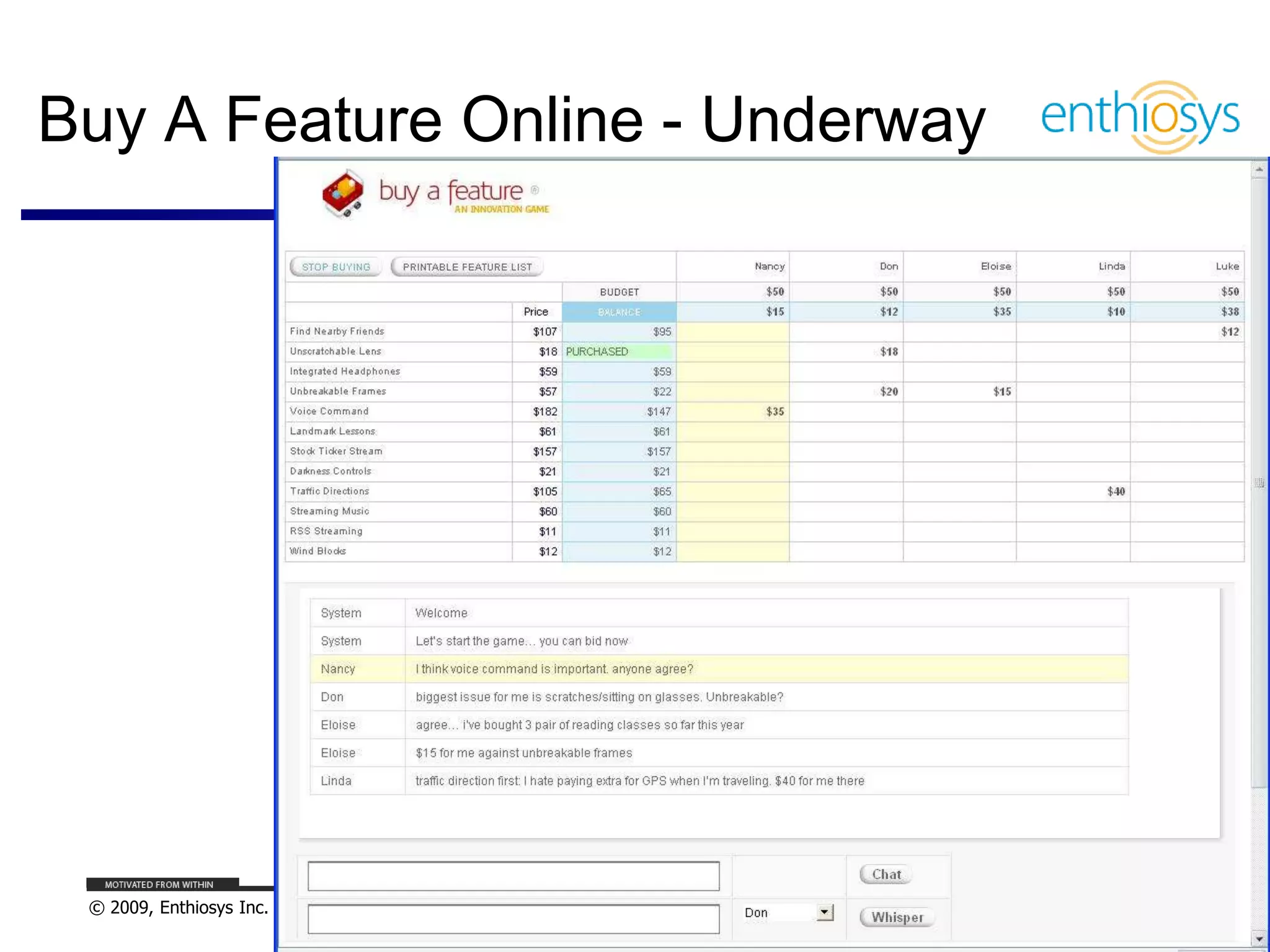This screenshot has width=1270, height=952.
Task: Click the enthiosys logo
Action: [x=1140, y=117]
